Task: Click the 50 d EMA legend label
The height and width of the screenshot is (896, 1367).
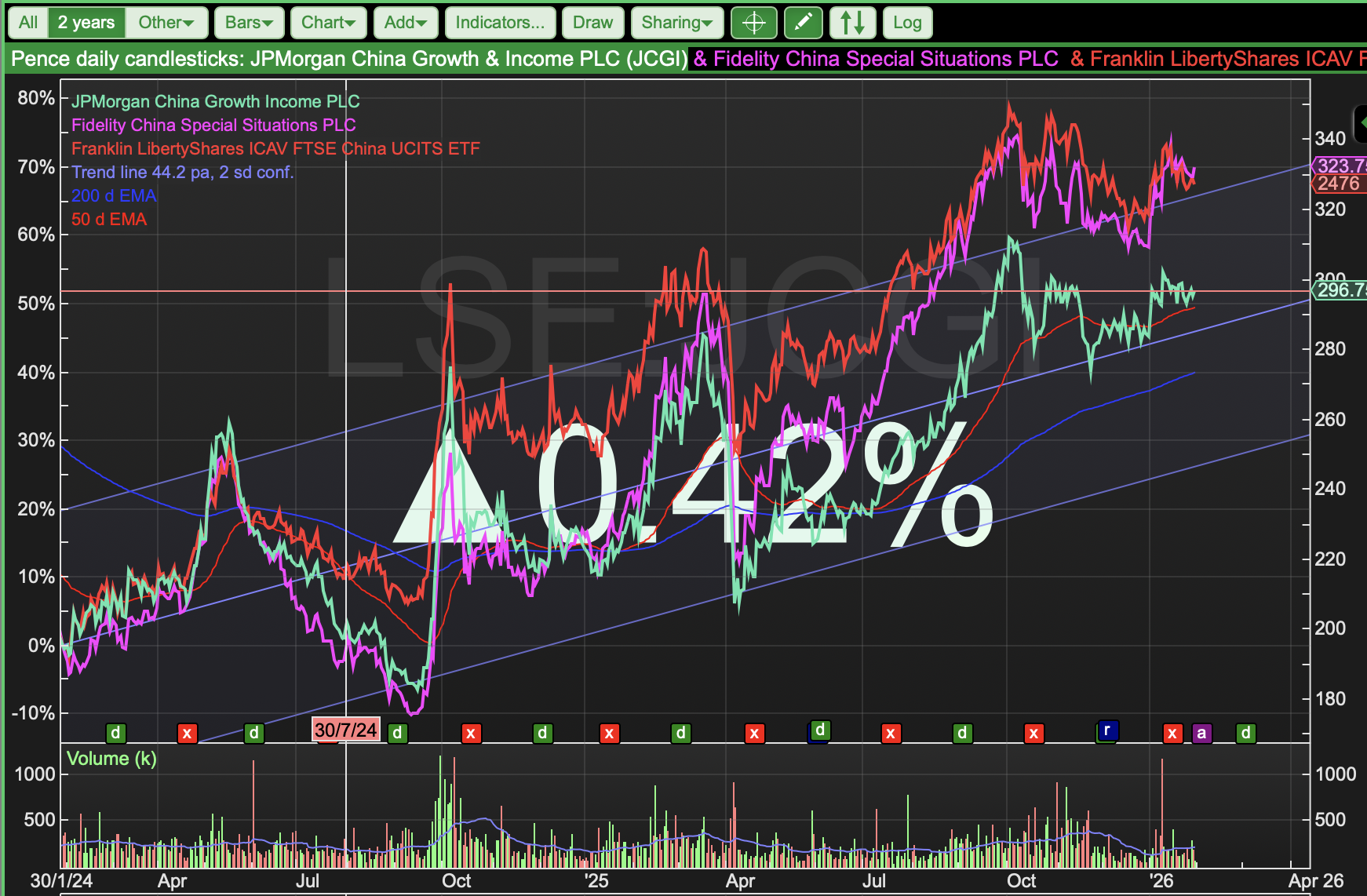Action: click(x=109, y=219)
